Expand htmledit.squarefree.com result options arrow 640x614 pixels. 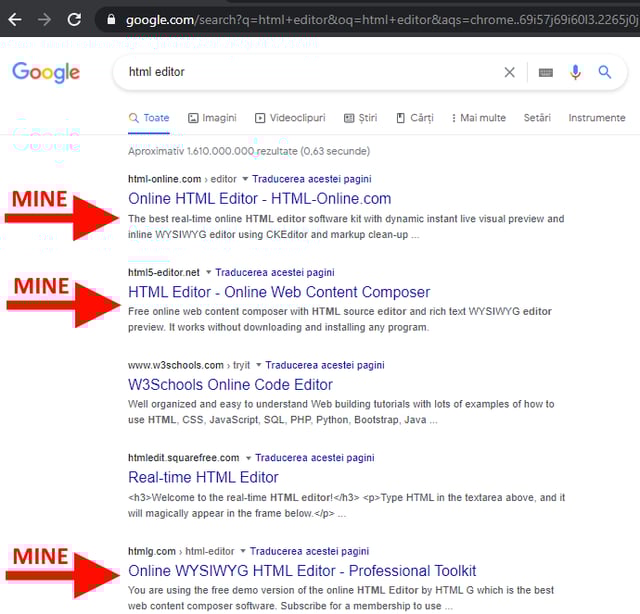coord(248,458)
